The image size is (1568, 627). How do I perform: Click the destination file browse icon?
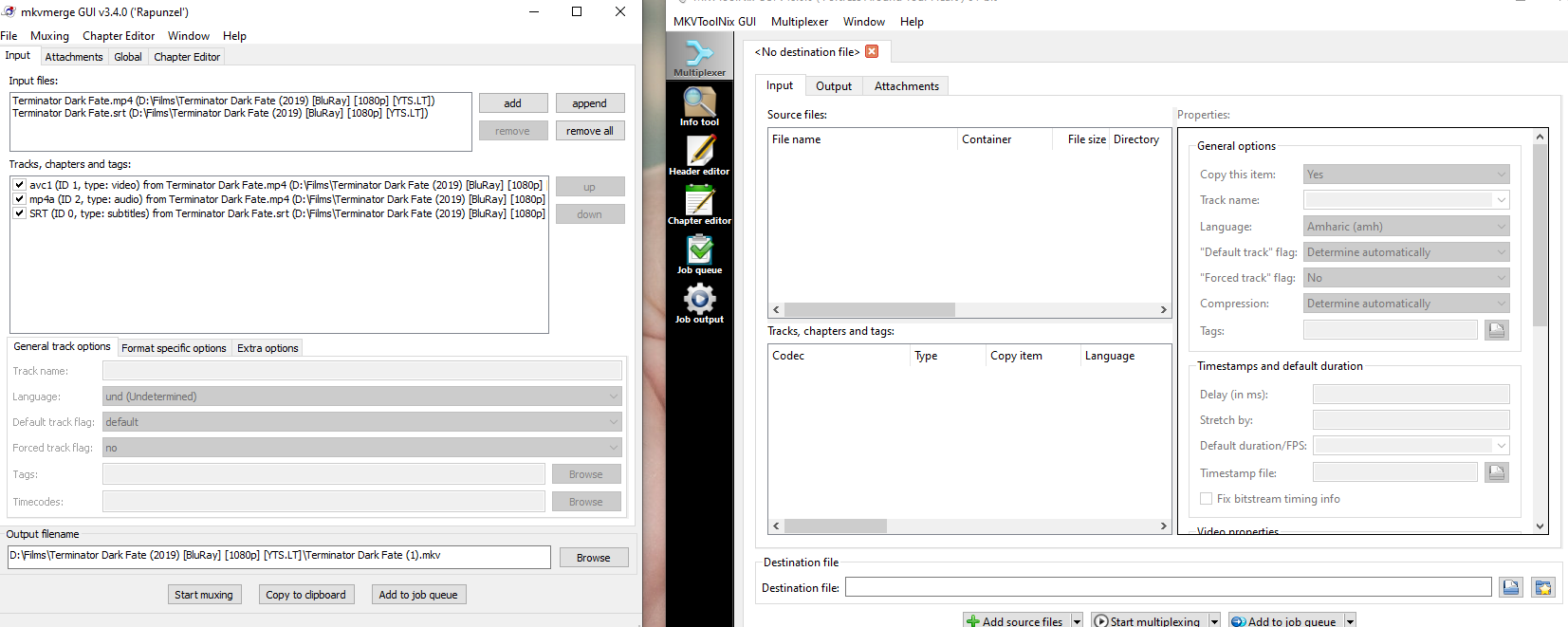pyautogui.click(x=1511, y=588)
